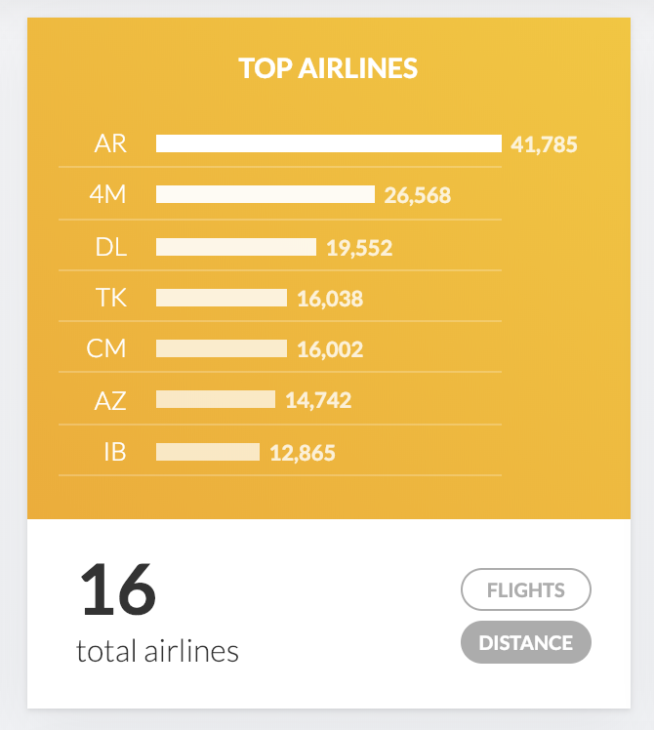Select the AR airline code label

point(110,144)
